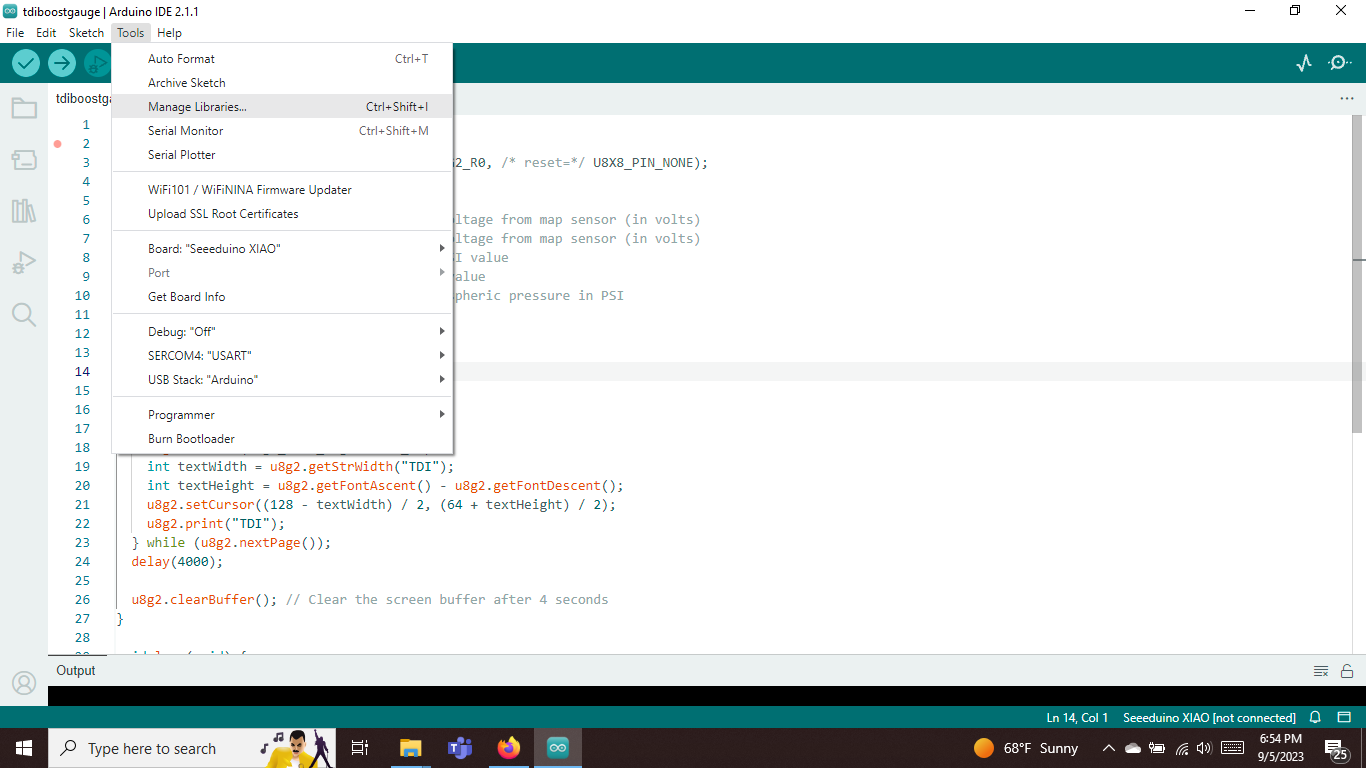Screen dimensions: 1366x768
Task: Click the weather 68°F Sunny widget
Action: (x=1027, y=748)
